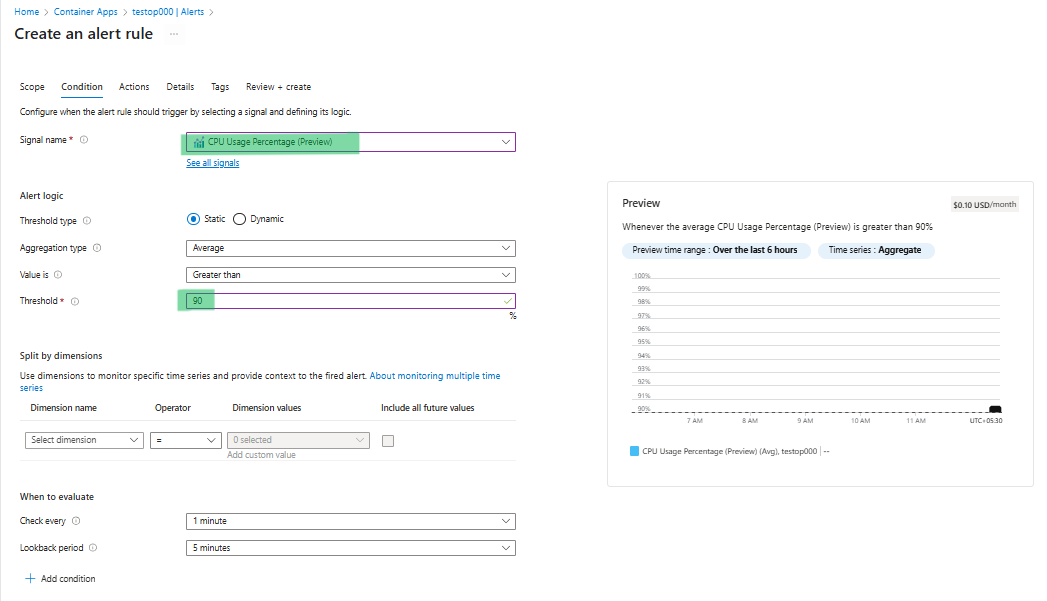Click the info icon beside Threshold label
Image resolution: width=1047 pixels, height=601 pixels.
(x=75, y=301)
